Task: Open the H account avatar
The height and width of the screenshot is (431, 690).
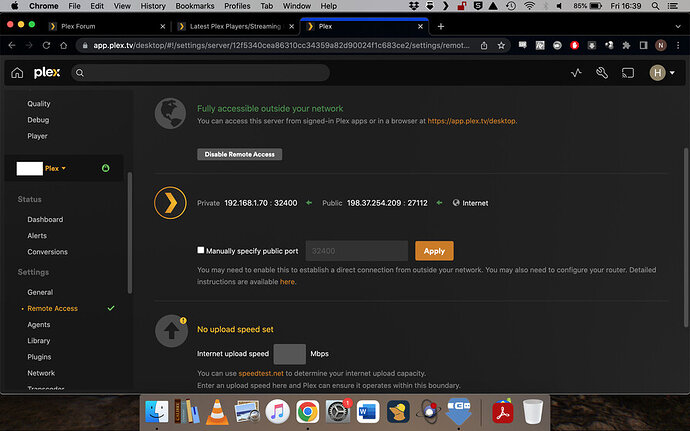Action: coord(657,73)
